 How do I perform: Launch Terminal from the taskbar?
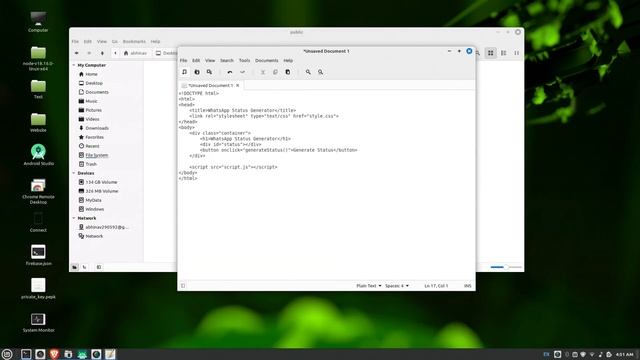pos(26,354)
